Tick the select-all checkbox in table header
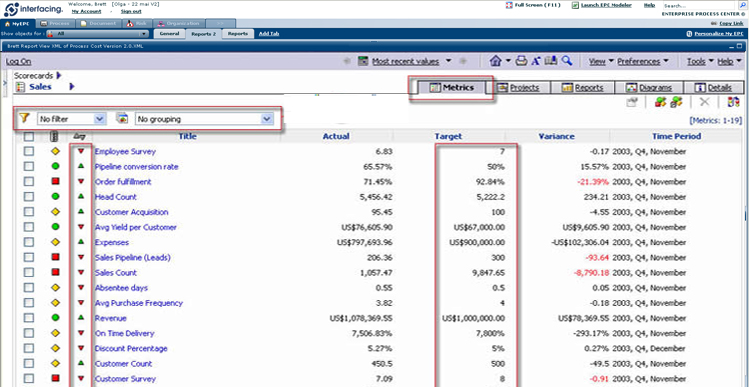This screenshot has height=387, width=749. (x=29, y=137)
